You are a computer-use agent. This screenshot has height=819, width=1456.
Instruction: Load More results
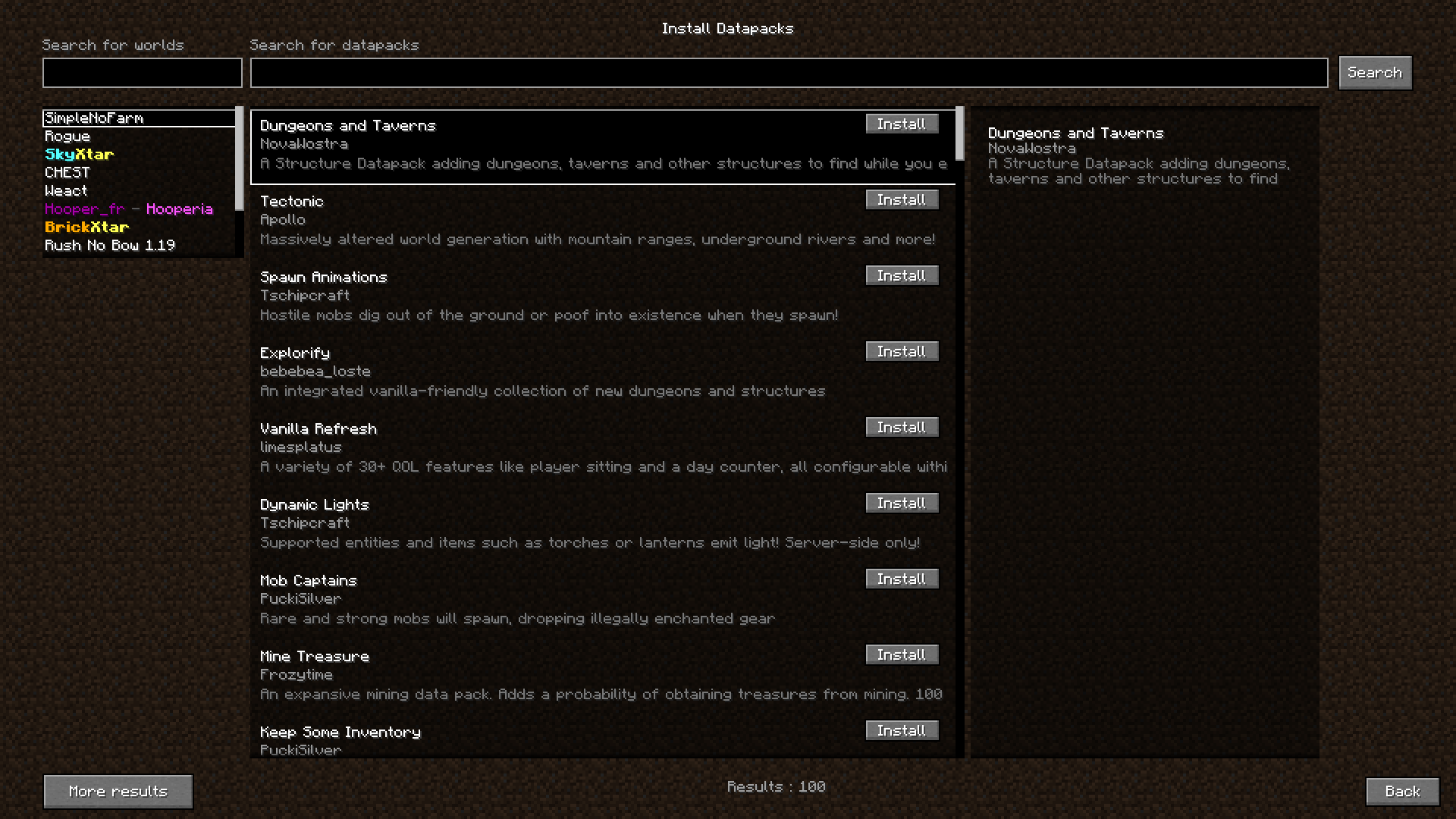pyautogui.click(x=118, y=791)
